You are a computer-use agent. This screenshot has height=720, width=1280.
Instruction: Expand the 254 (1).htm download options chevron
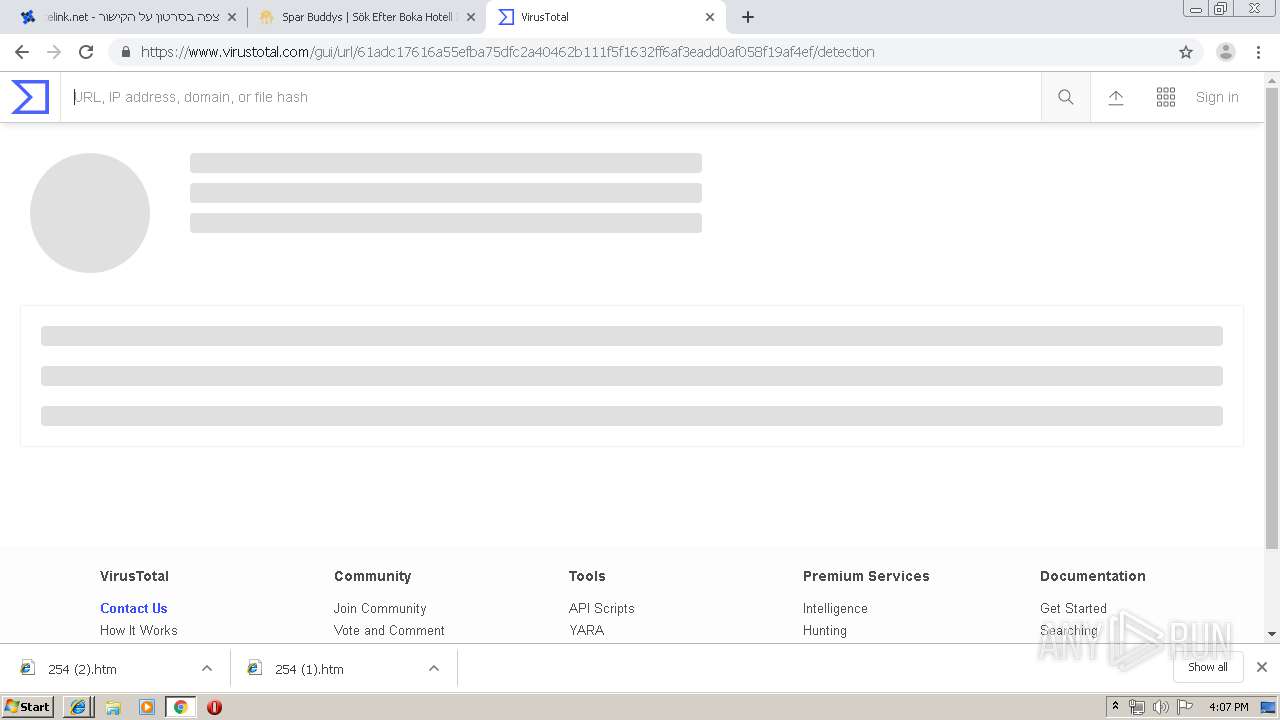pyautogui.click(x=434, y=669)
